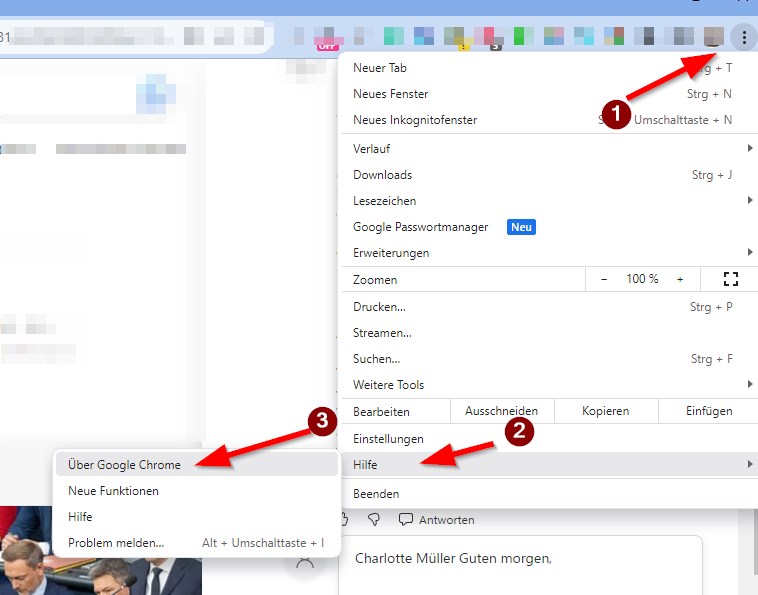758x595 pixels.
Task: Click the extension icon with OFF badge
Action: coord(327,38)
